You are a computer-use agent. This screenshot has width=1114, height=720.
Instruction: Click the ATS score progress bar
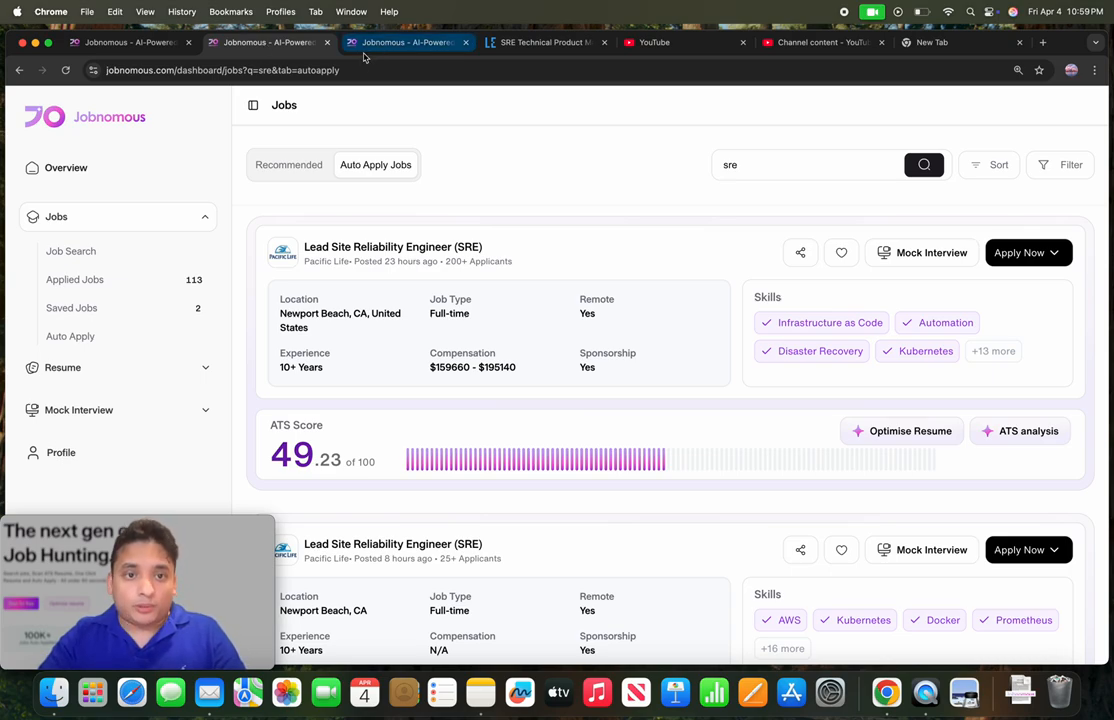[671, 459]
